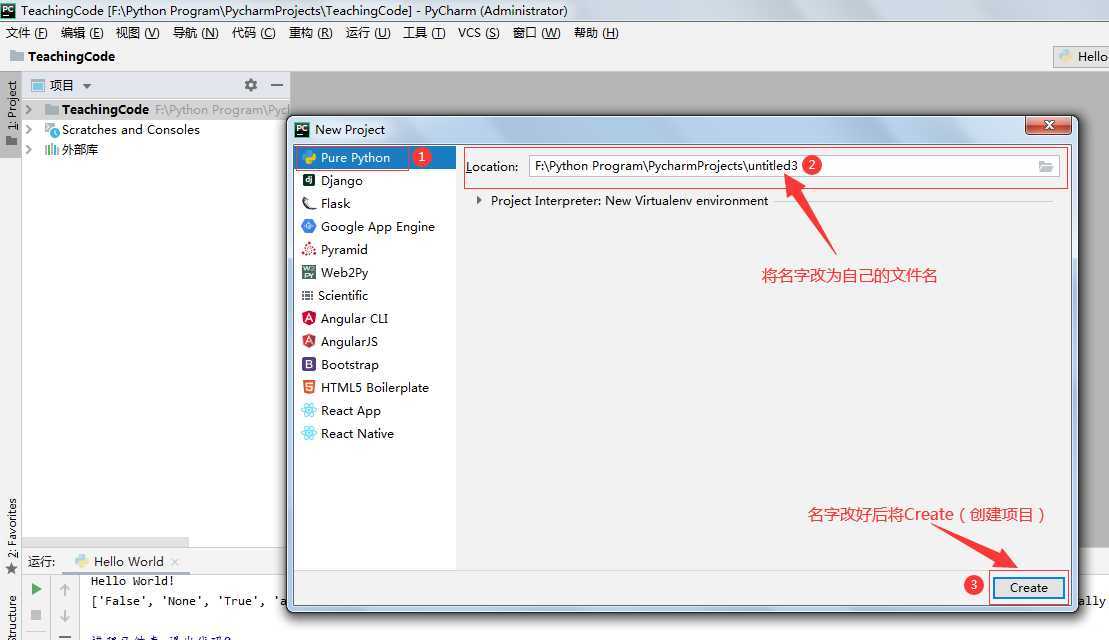Rerun Hello World with green play icon
Image resolution: width=1109 pixels, height=640 pixels.
click(x=36, y=589)
